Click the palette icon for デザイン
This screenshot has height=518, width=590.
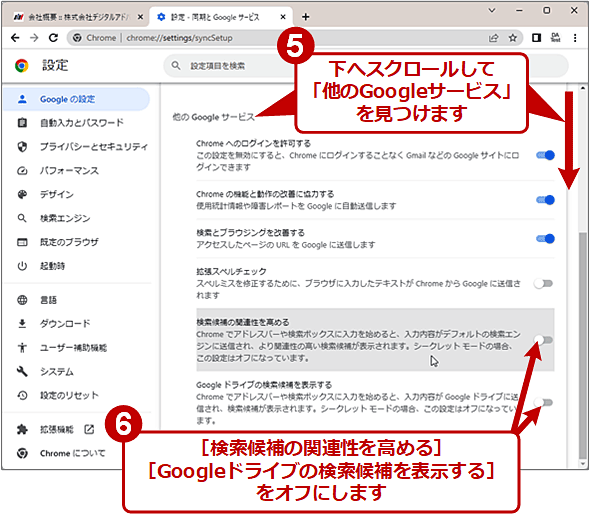coord(22,194)
